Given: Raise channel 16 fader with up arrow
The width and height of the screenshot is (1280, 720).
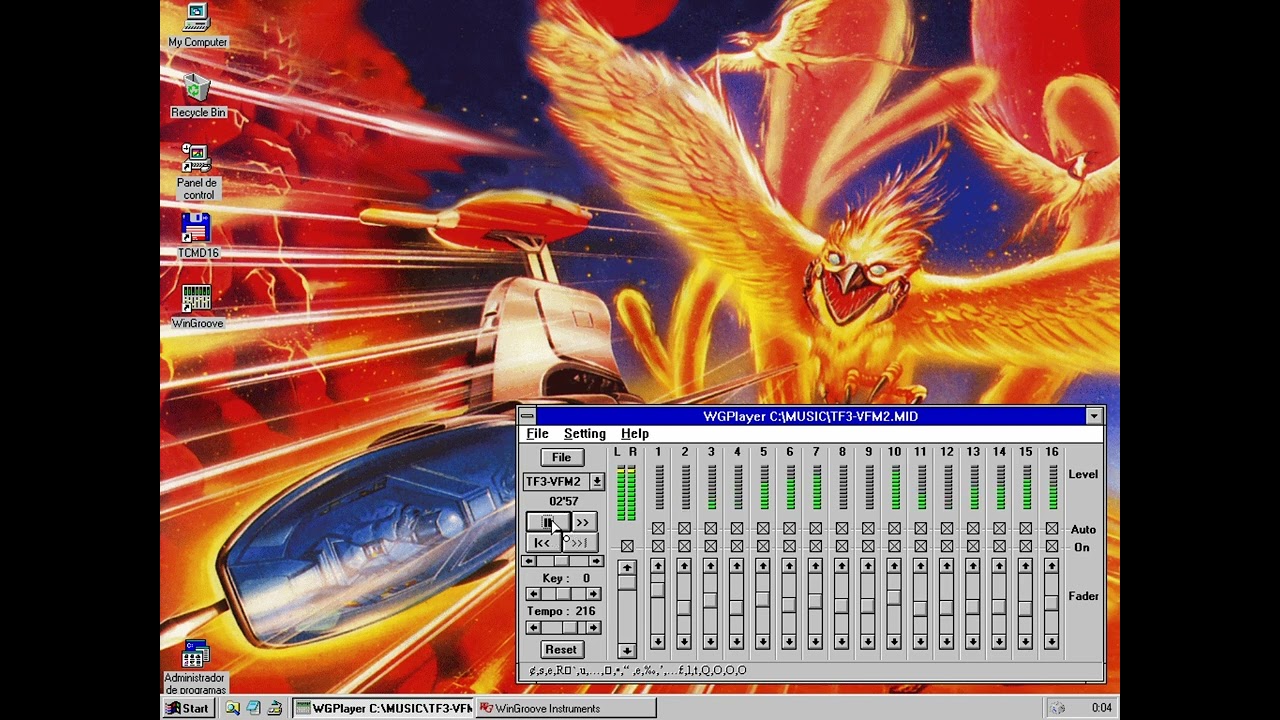Looking at the screenshot, I should pos(1051,566).
